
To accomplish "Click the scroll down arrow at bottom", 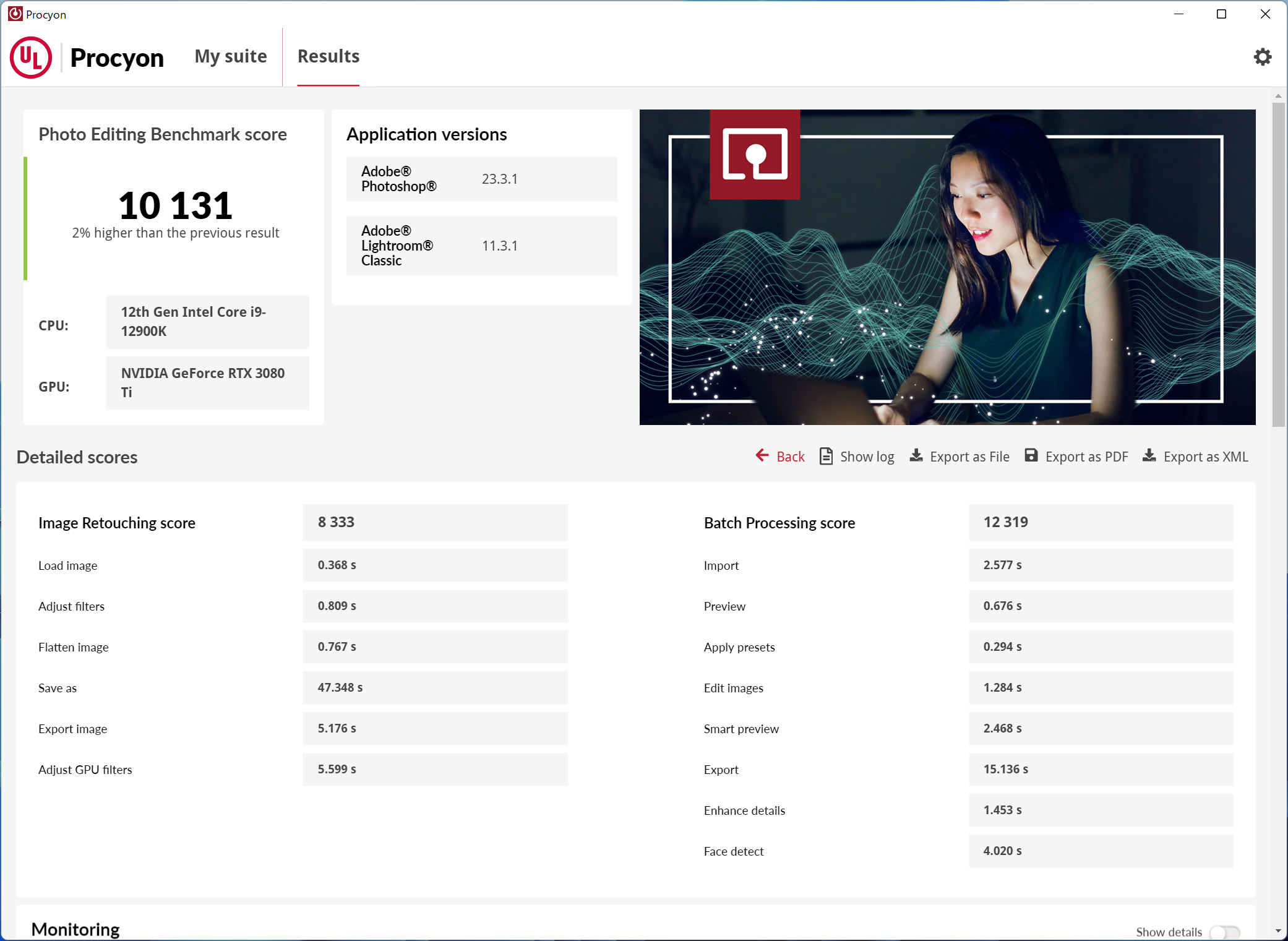I will coord(1278,930).
